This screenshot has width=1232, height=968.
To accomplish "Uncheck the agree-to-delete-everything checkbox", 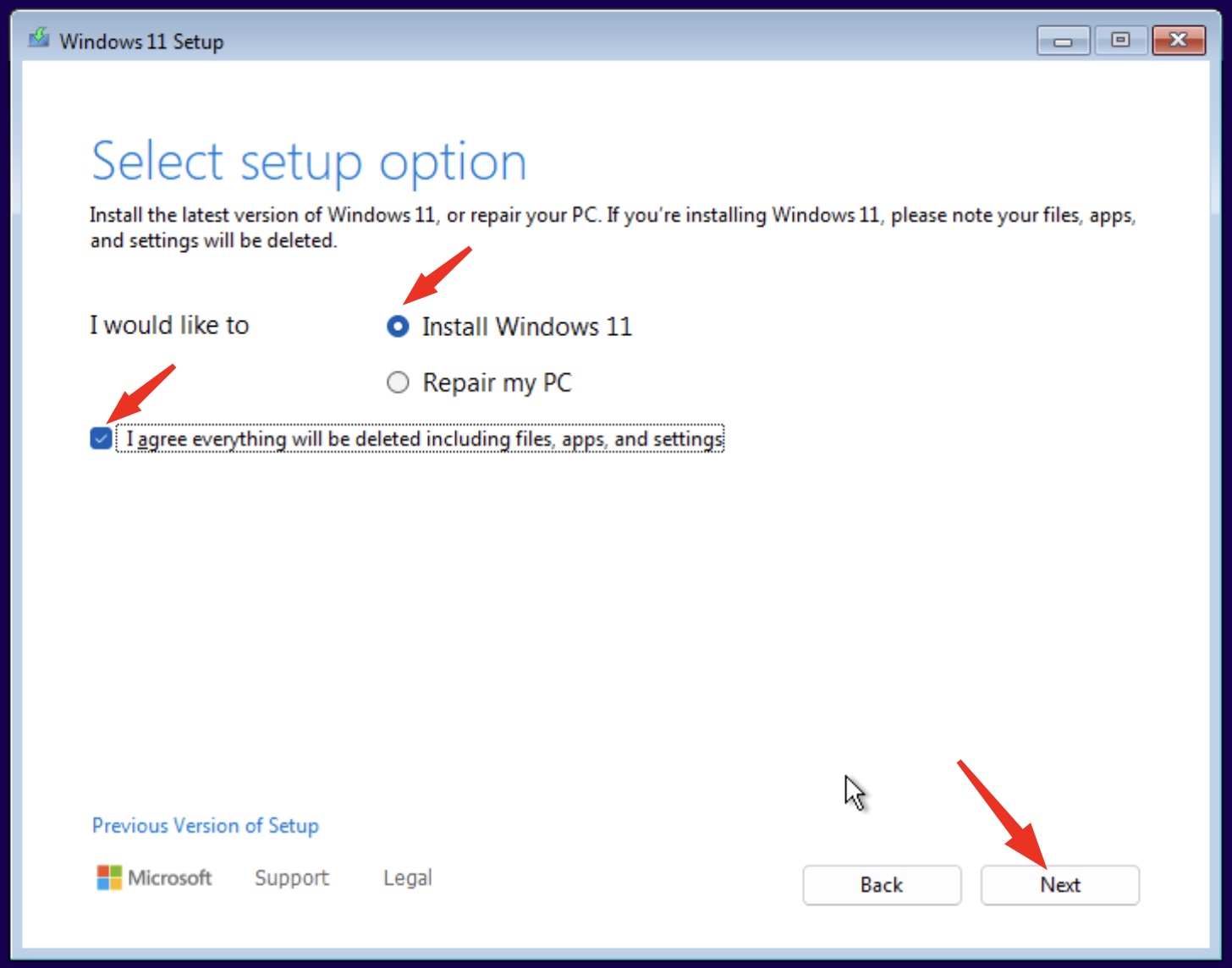I will point(101,438).
